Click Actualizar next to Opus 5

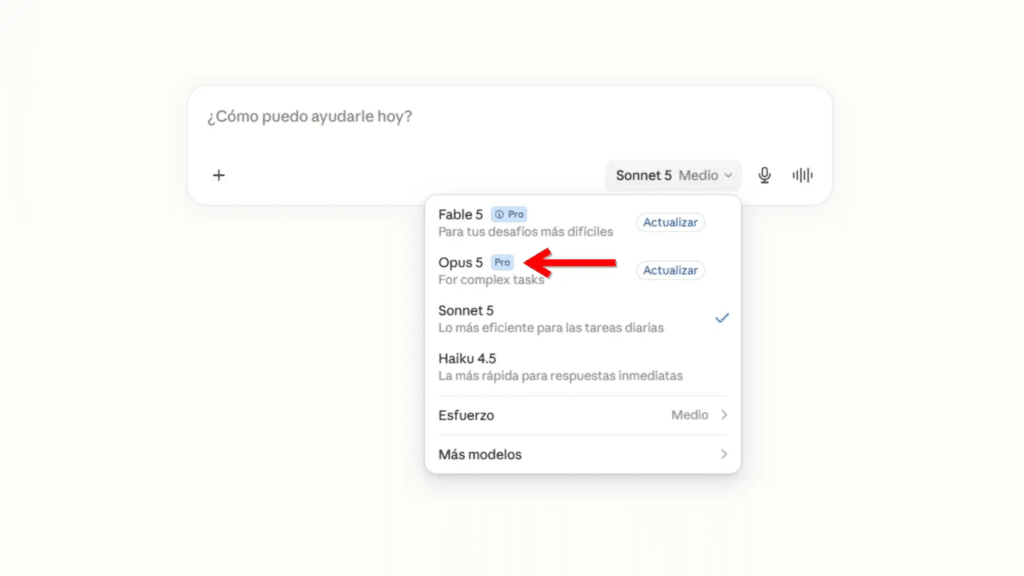670,270
